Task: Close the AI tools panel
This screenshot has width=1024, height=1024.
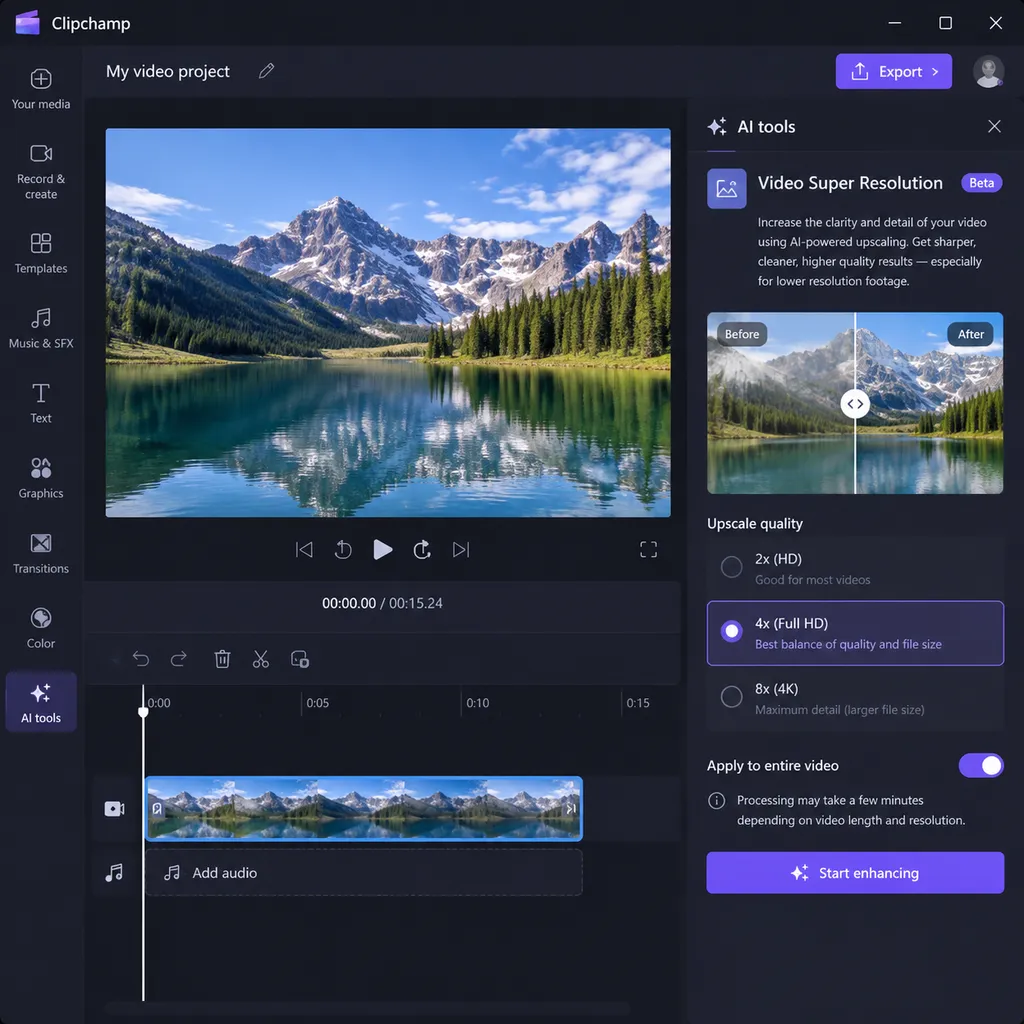Action: tap(994, 126)
